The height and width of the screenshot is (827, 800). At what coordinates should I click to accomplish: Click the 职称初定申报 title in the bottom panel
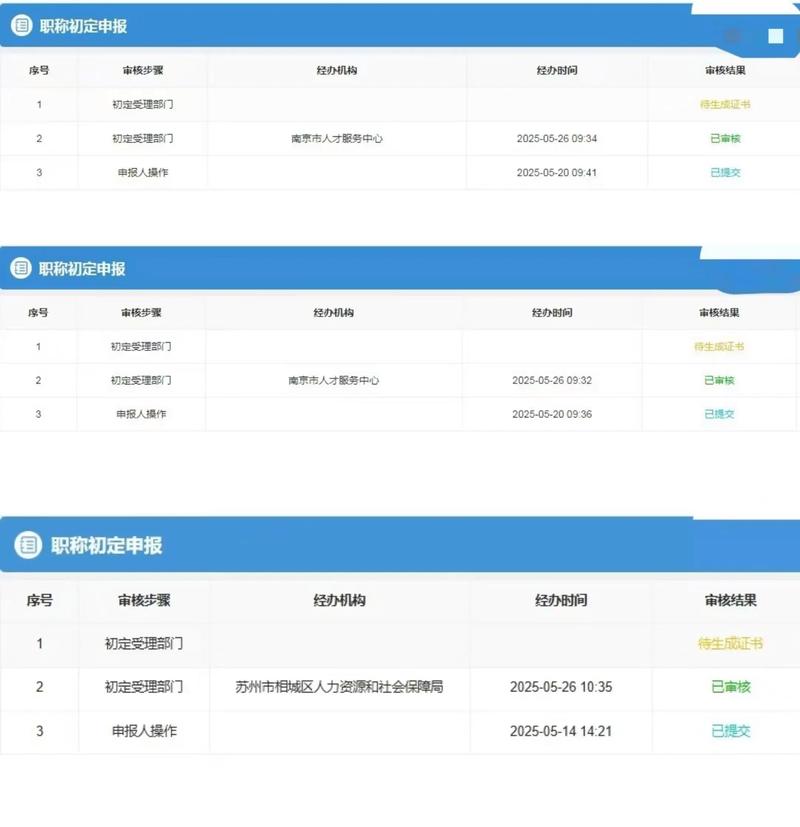[106, 545]
